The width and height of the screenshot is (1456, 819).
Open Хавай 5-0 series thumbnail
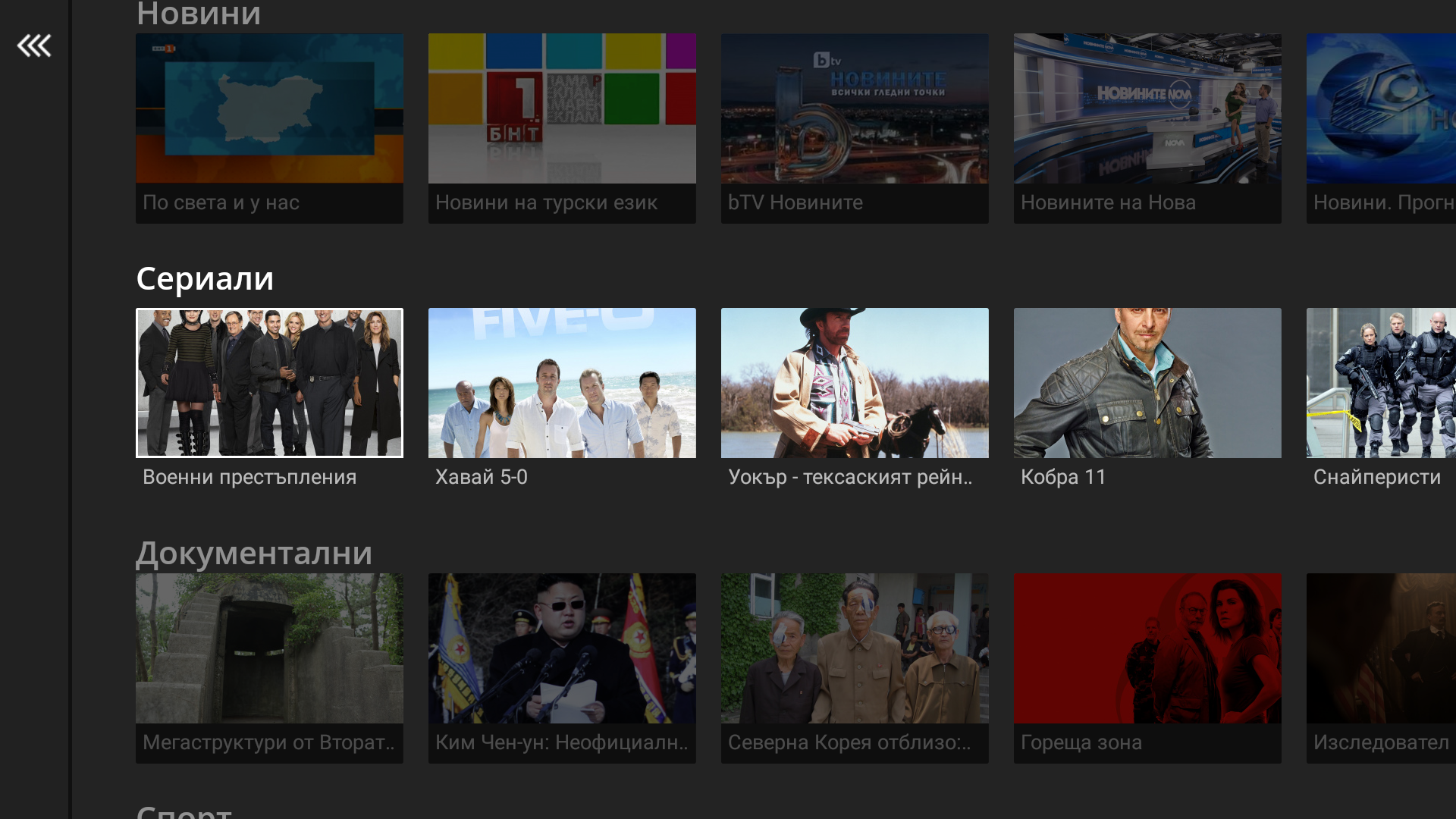point(562,382)
